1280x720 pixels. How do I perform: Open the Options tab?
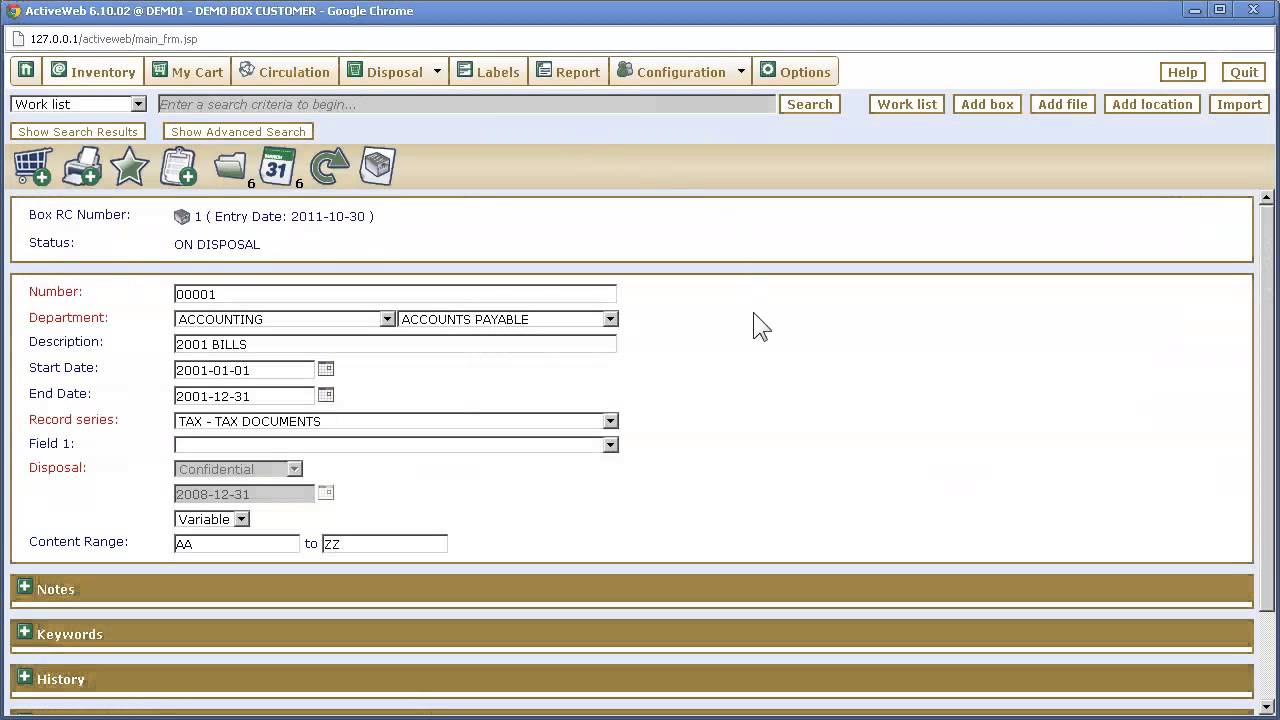pos(795,71)
